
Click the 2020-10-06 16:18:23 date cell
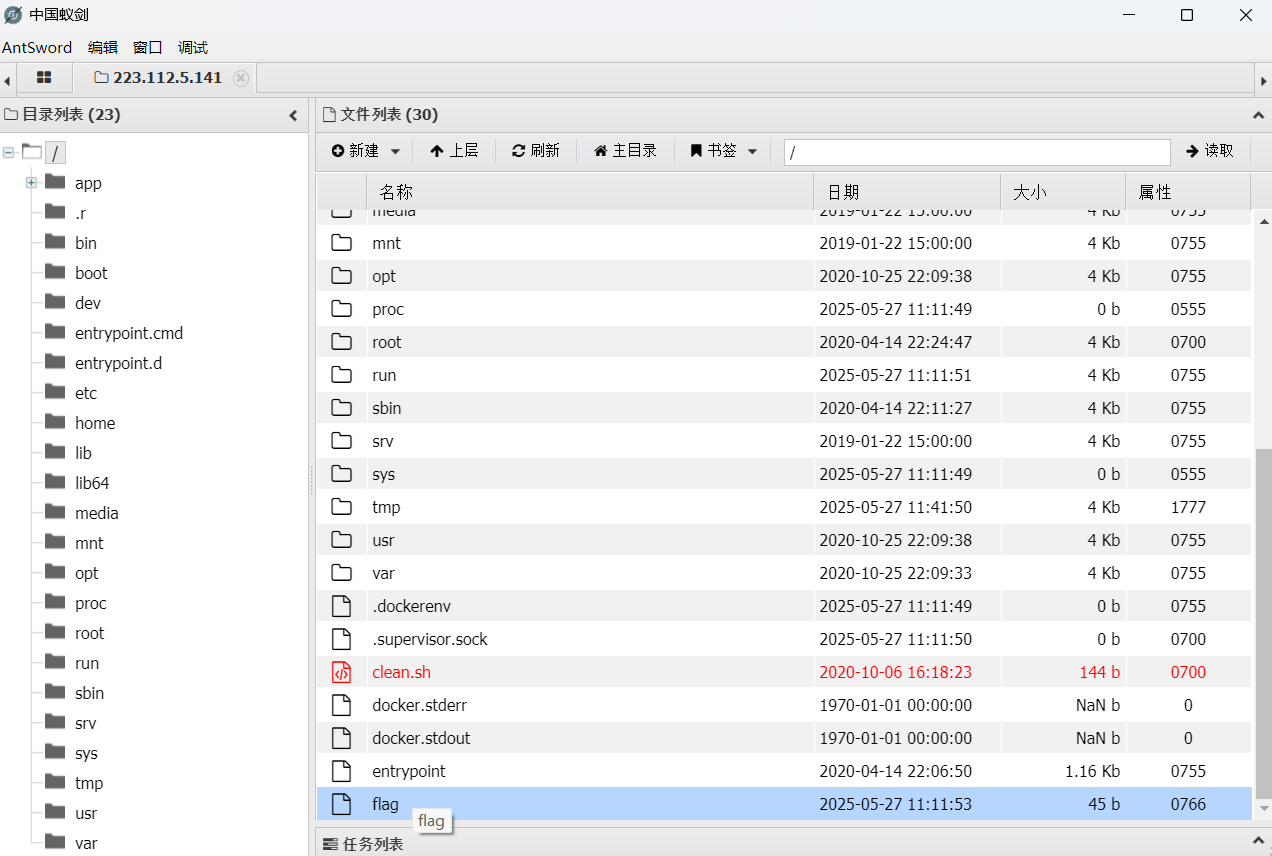895,672
